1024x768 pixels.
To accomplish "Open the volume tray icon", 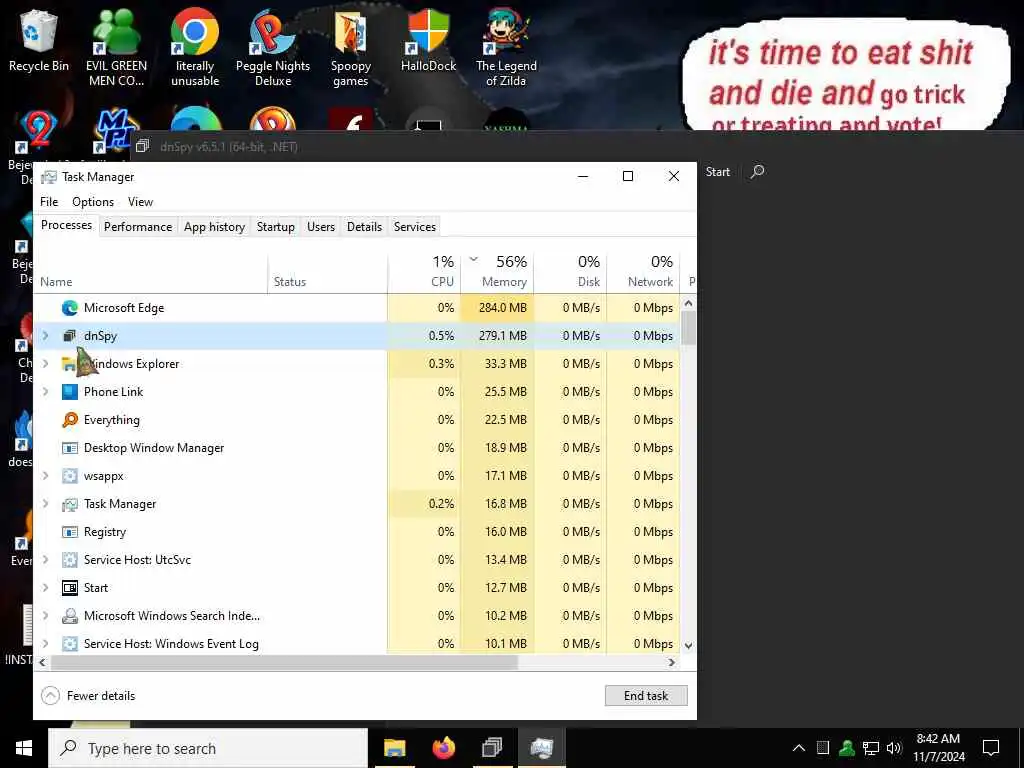I will 894,748.
